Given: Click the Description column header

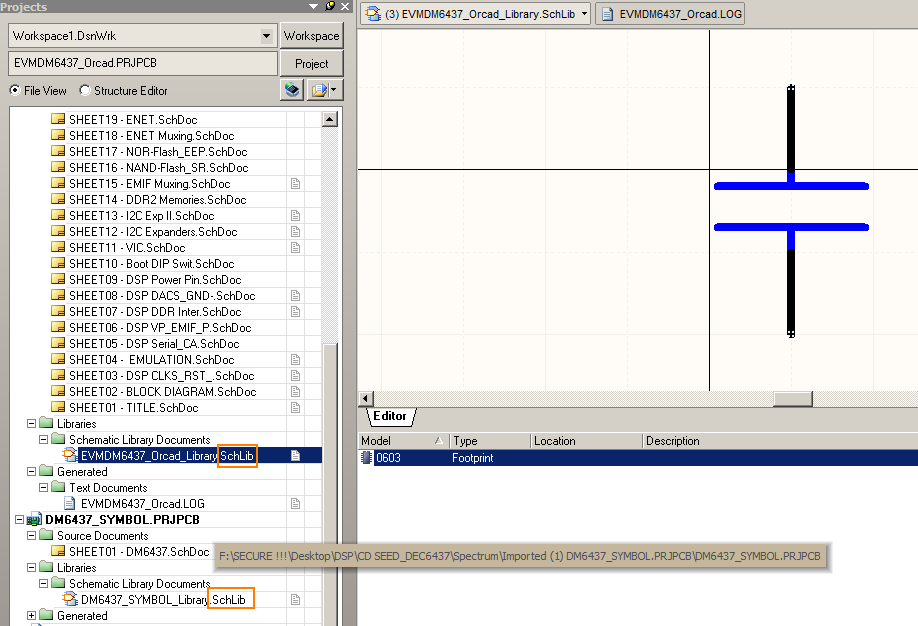Looking at the screenshot, I should (780, 441).
